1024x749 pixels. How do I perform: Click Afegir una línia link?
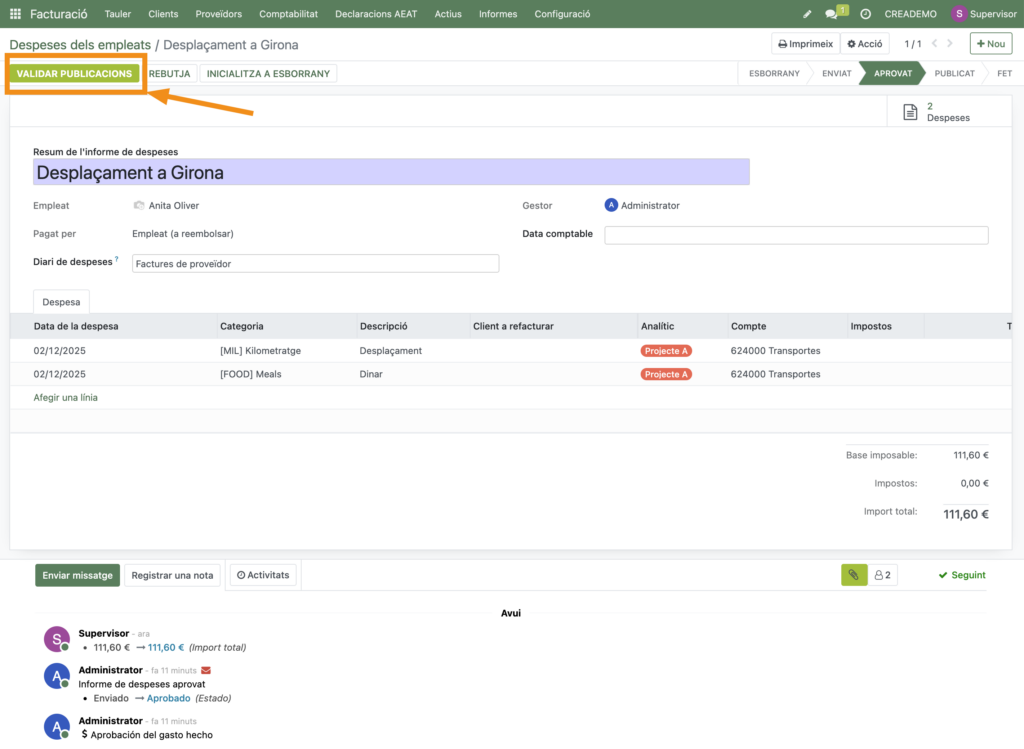click(66, 397)
